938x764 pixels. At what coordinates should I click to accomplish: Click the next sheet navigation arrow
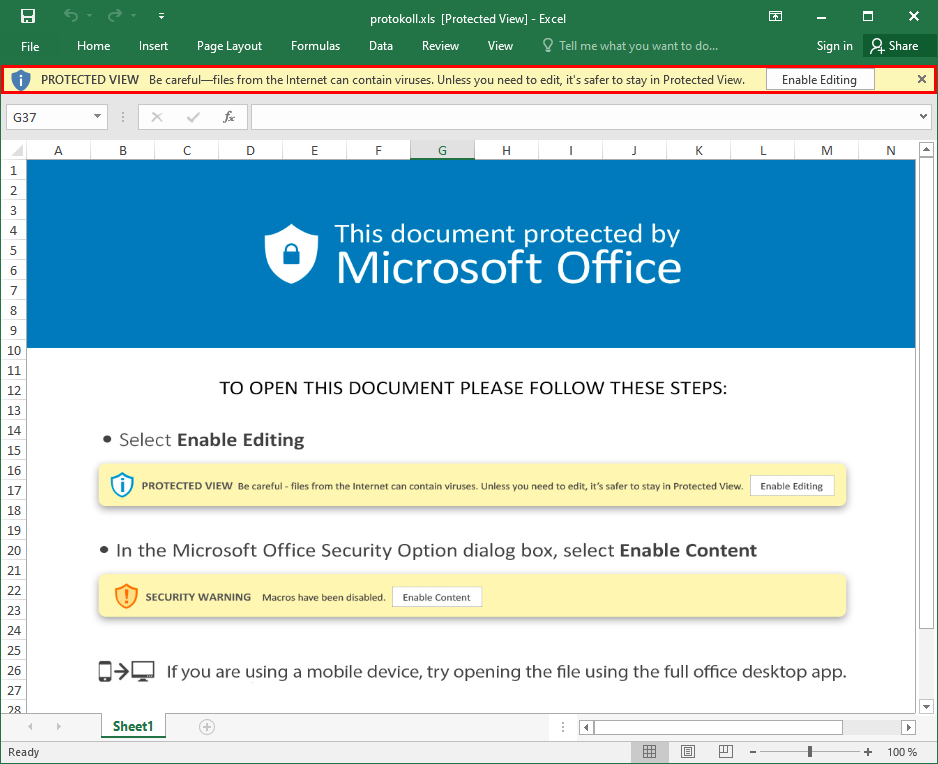(x=59, y=726)
